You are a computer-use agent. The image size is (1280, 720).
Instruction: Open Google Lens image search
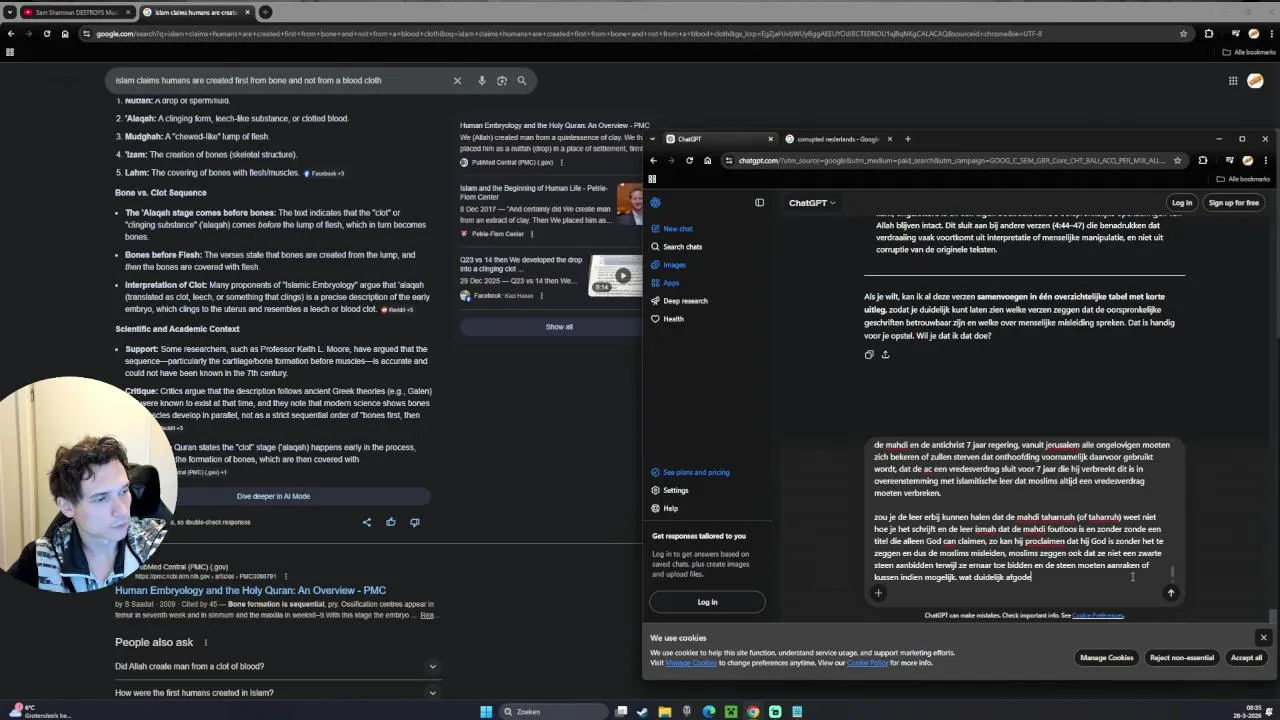pos(502,80)
